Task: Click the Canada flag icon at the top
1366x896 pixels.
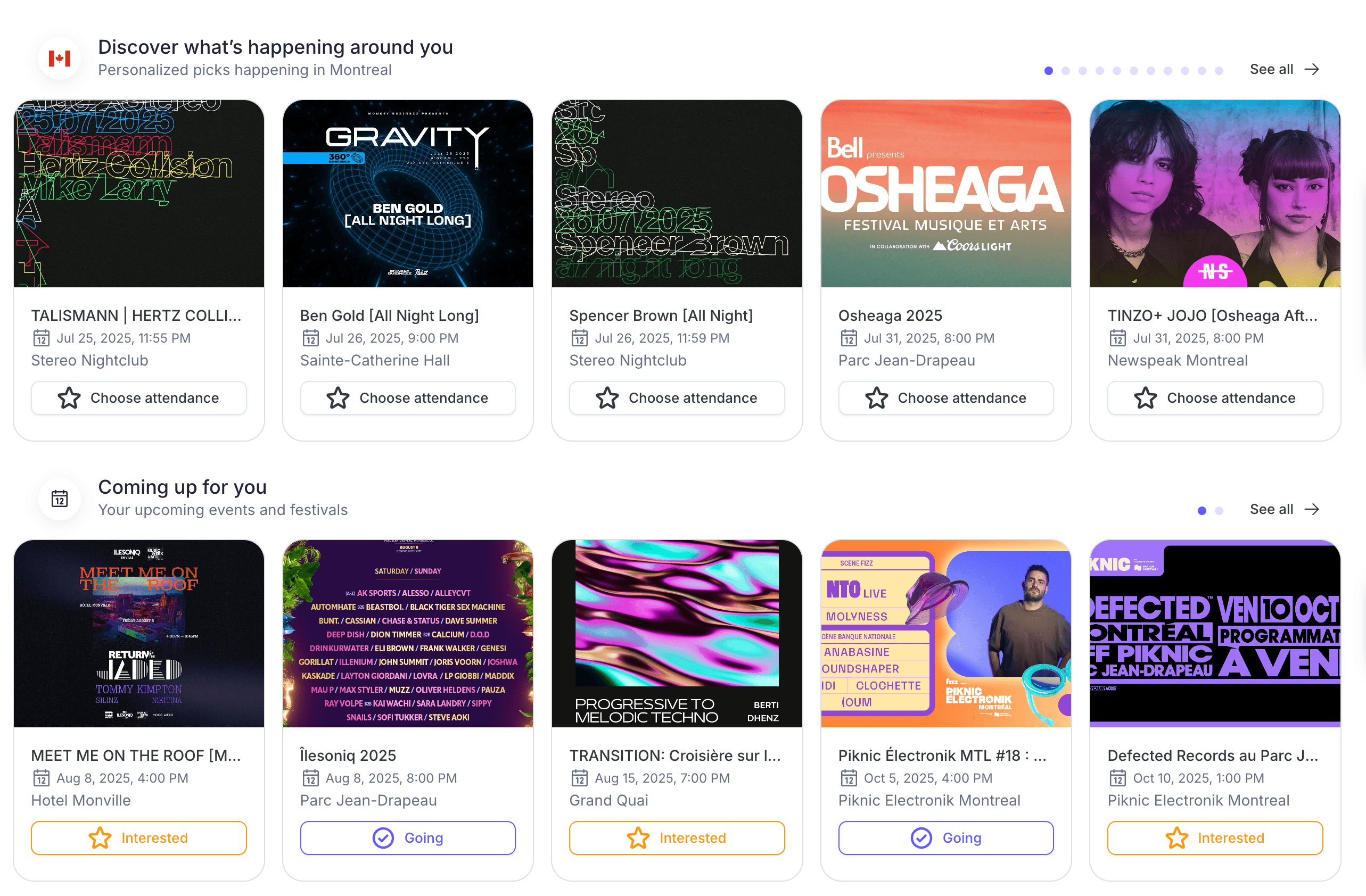Action: (60, 57)
